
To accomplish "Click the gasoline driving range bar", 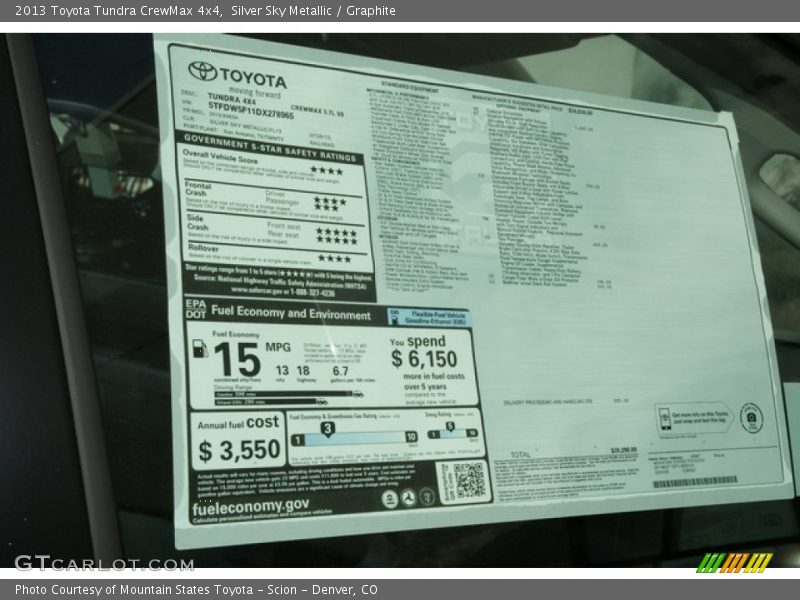I will coord(284,394).
